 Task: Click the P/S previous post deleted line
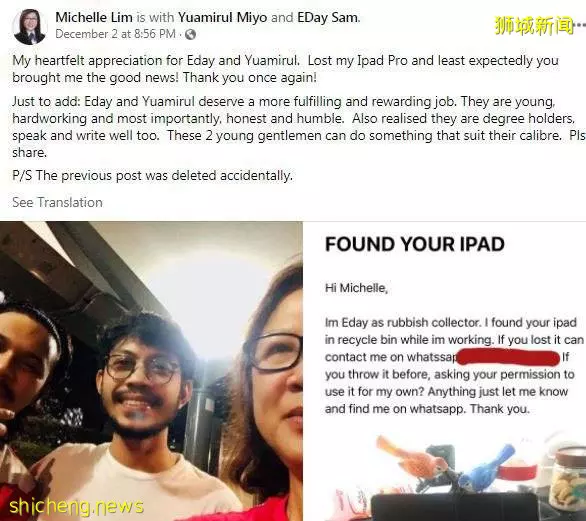(x=152, y=175)
